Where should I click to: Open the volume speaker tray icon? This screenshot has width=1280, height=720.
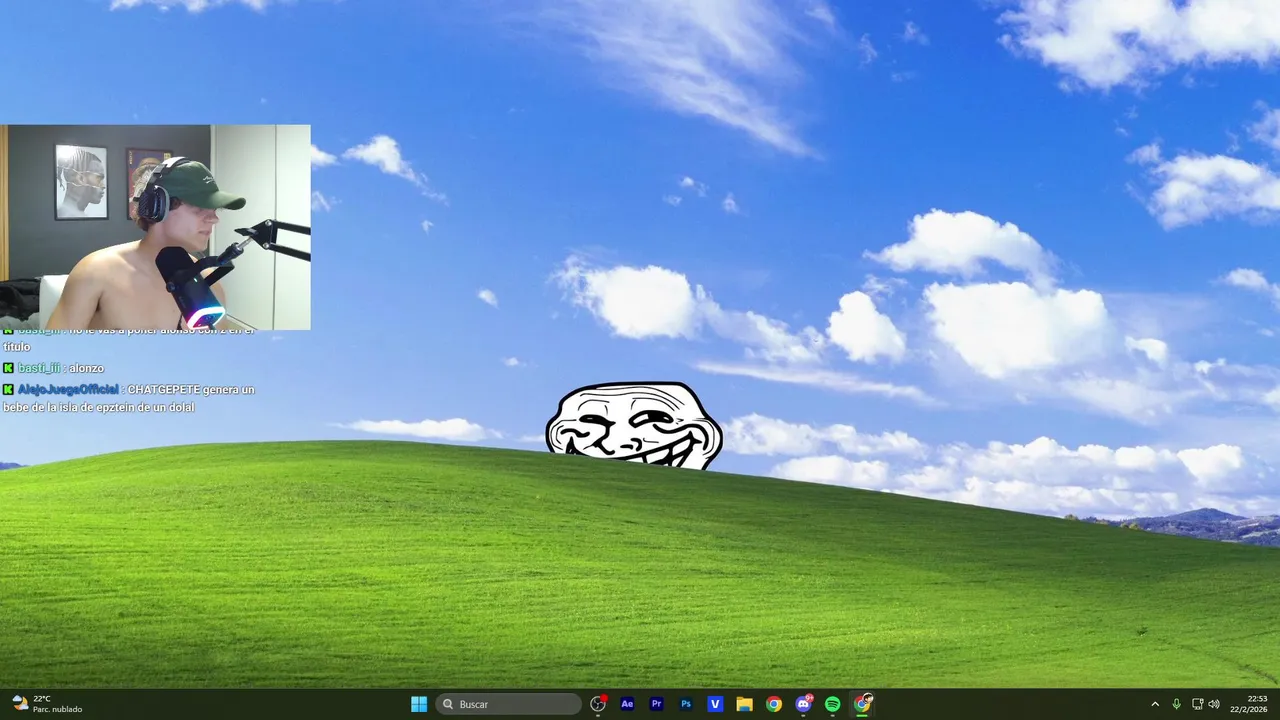tap(1214, 704)
